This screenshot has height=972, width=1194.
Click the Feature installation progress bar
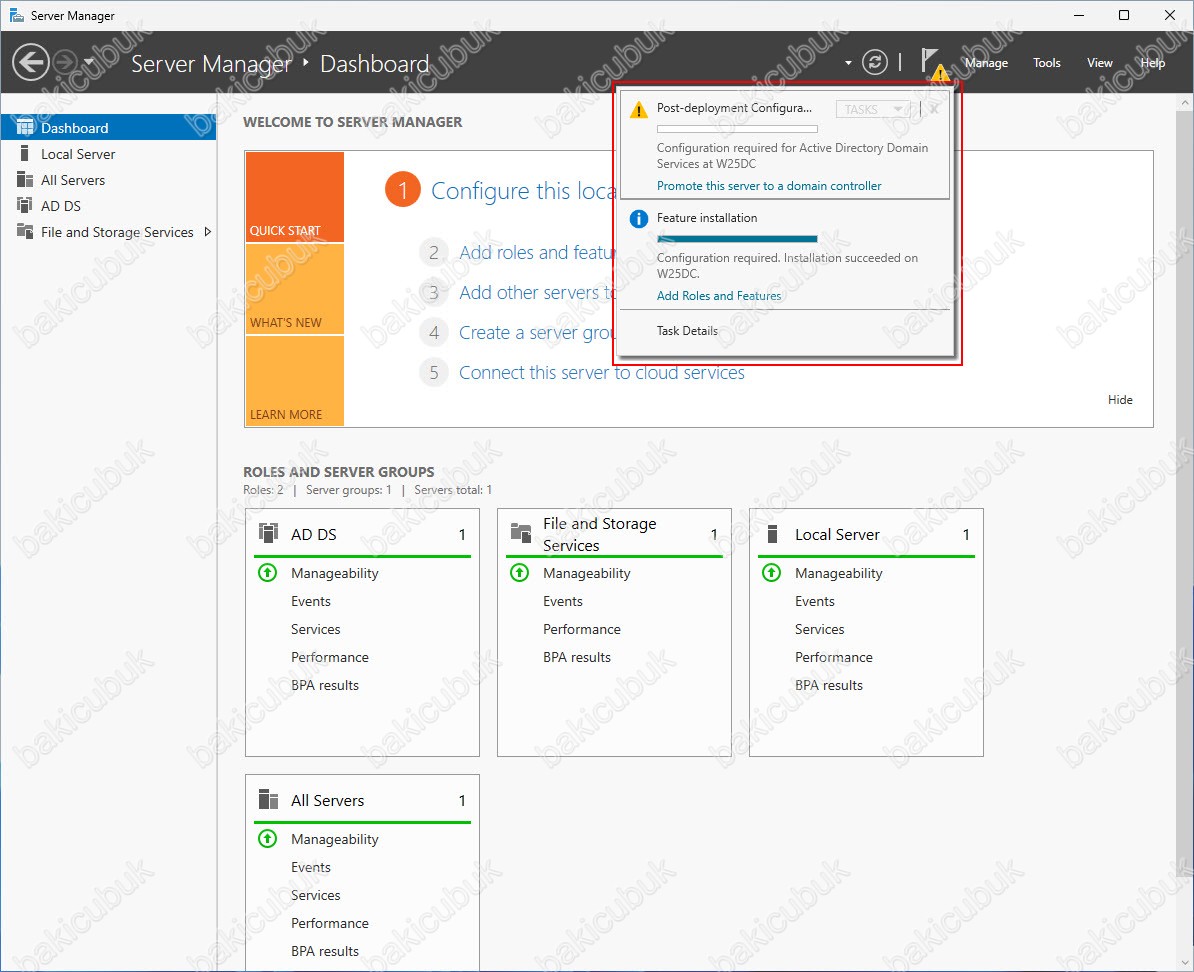click(x=737, y=238)
